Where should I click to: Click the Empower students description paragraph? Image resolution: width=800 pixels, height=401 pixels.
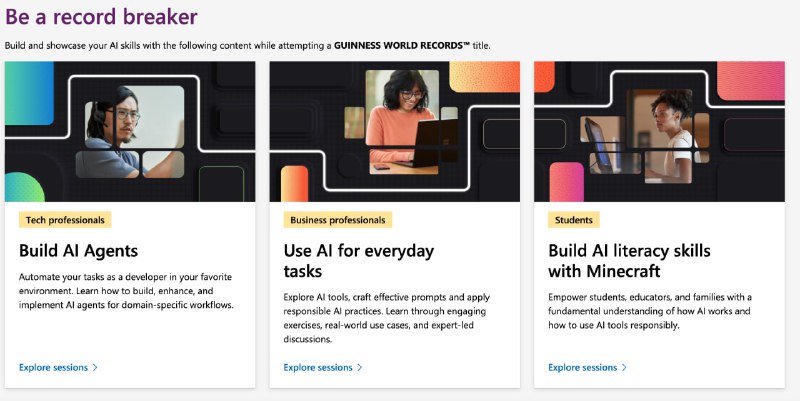click(650, 311)
